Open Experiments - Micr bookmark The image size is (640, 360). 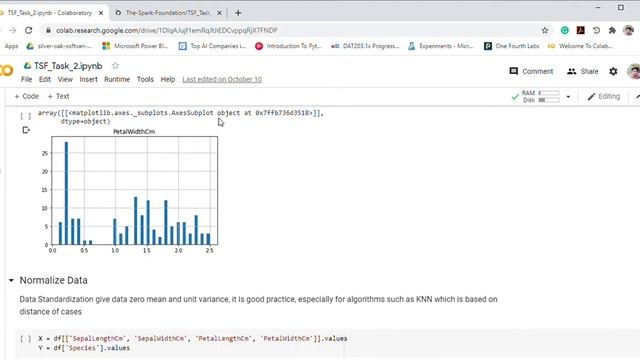point(441,46)
